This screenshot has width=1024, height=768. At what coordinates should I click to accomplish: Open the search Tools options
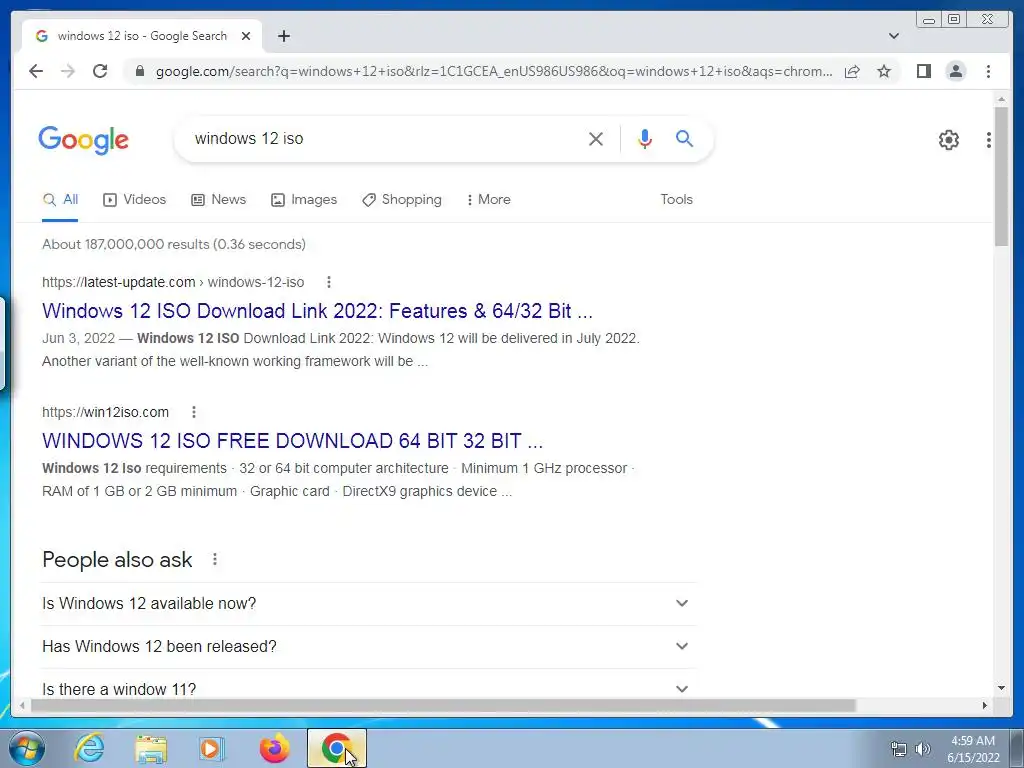point(676,200)
